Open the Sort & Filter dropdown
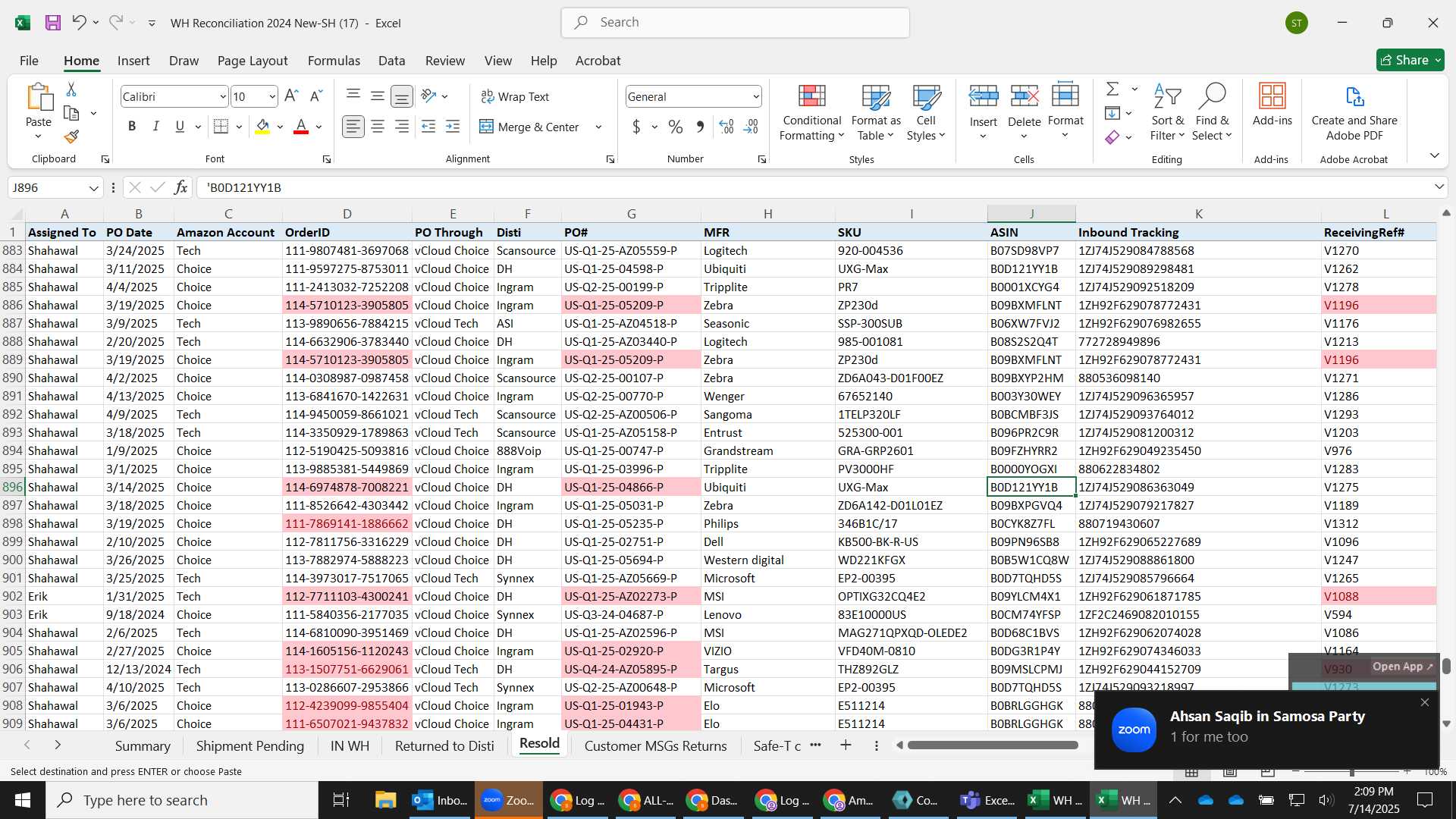Viewport: 1456px width, 819px height. (x=1167, y=112)
